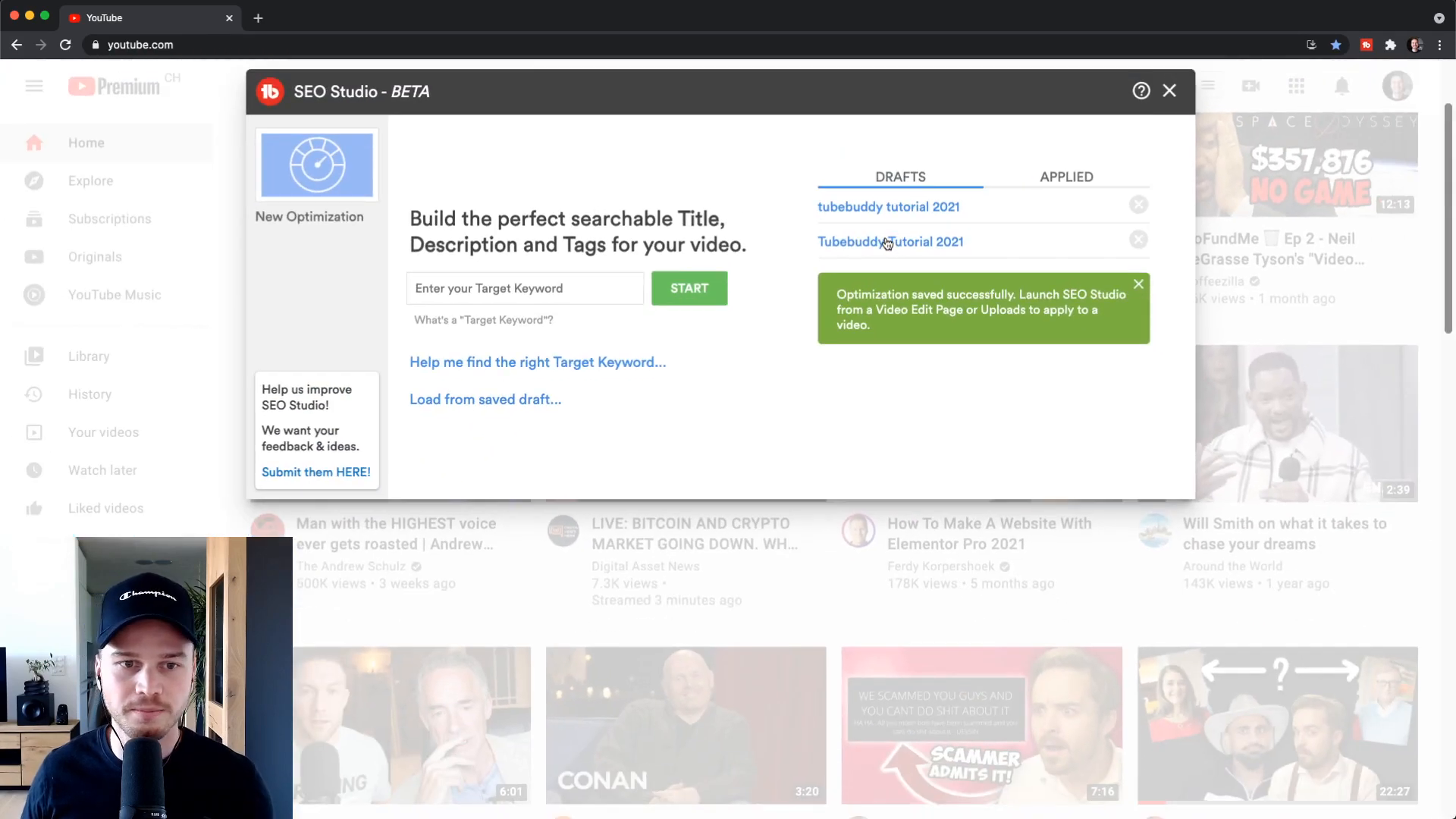Click the Liked videos thumbs-up icon

pyautogui.click(x=34, y=508)
